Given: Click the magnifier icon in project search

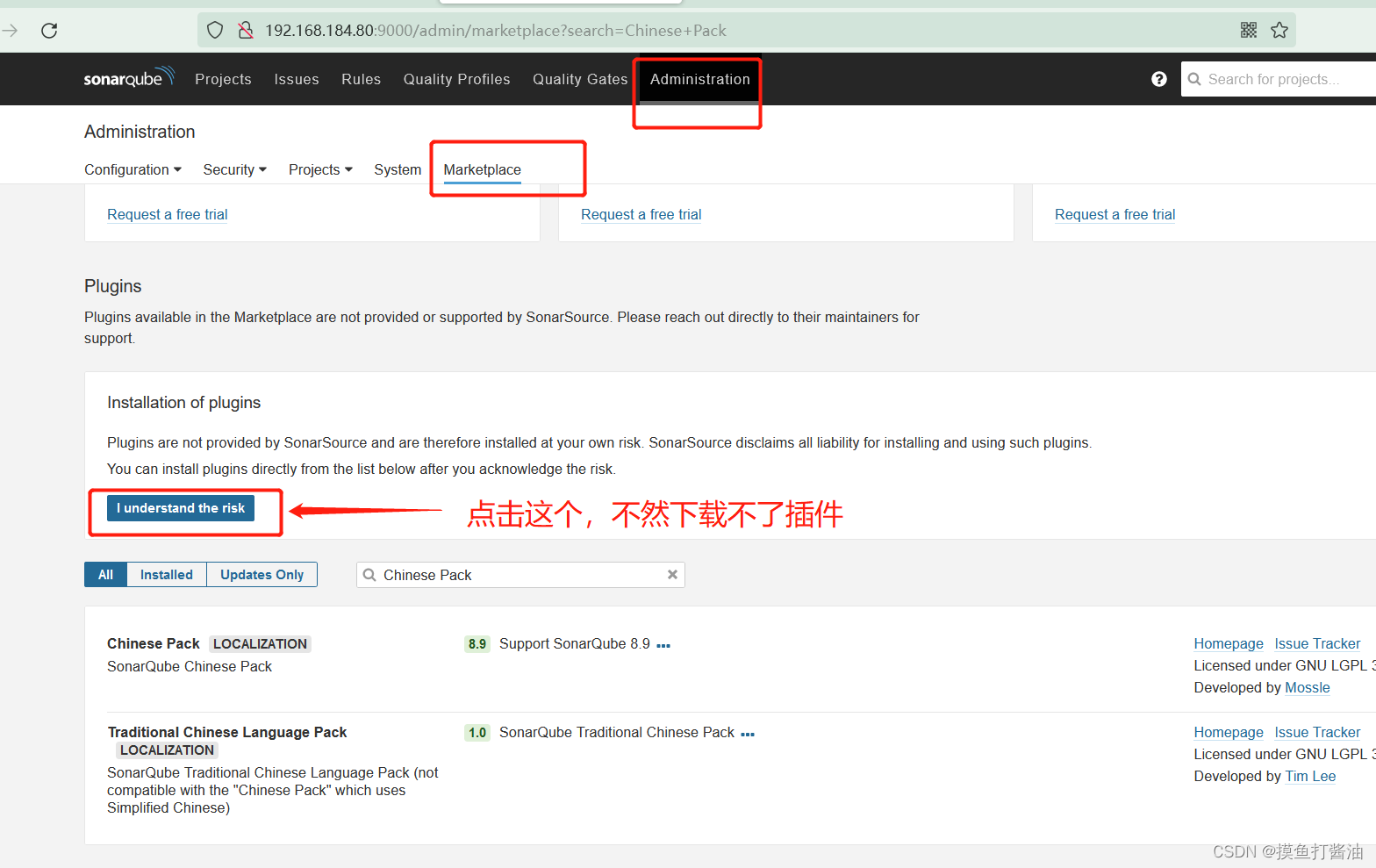Looking at the screenshot, I should (x=1194, y=79).
